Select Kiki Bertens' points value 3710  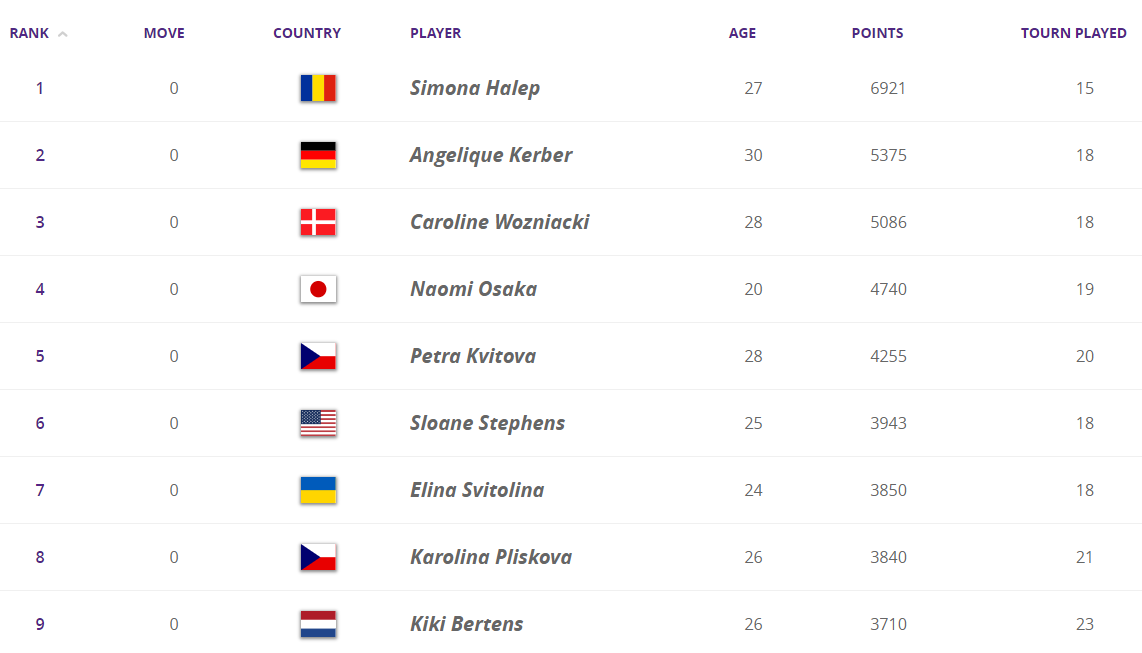tap(888, 624)
